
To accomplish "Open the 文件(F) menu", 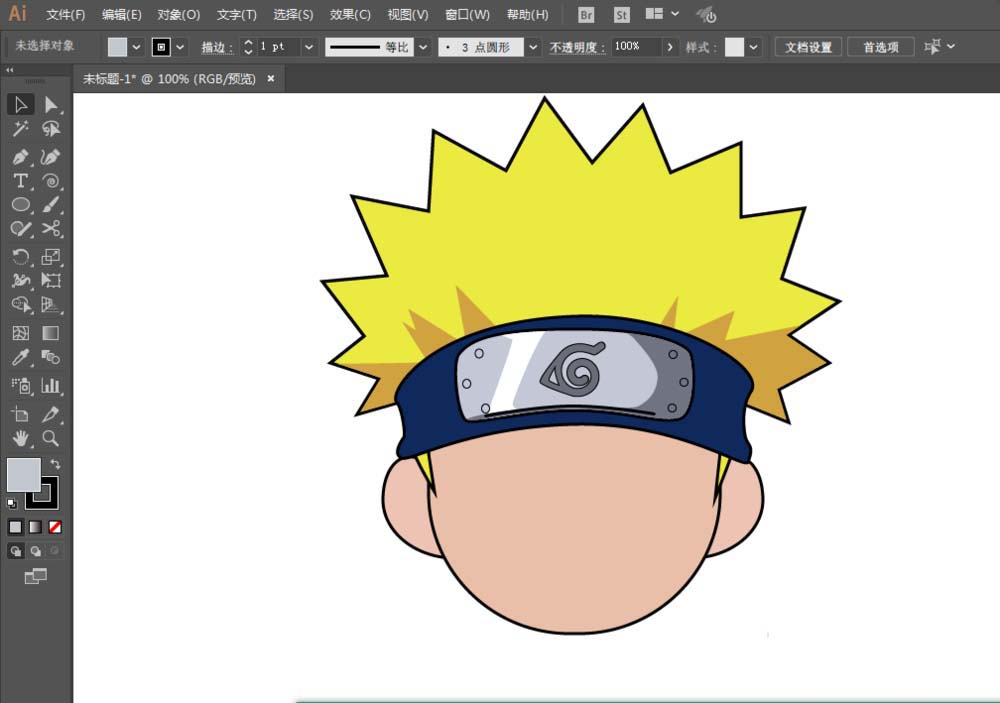I will (65, 15).
